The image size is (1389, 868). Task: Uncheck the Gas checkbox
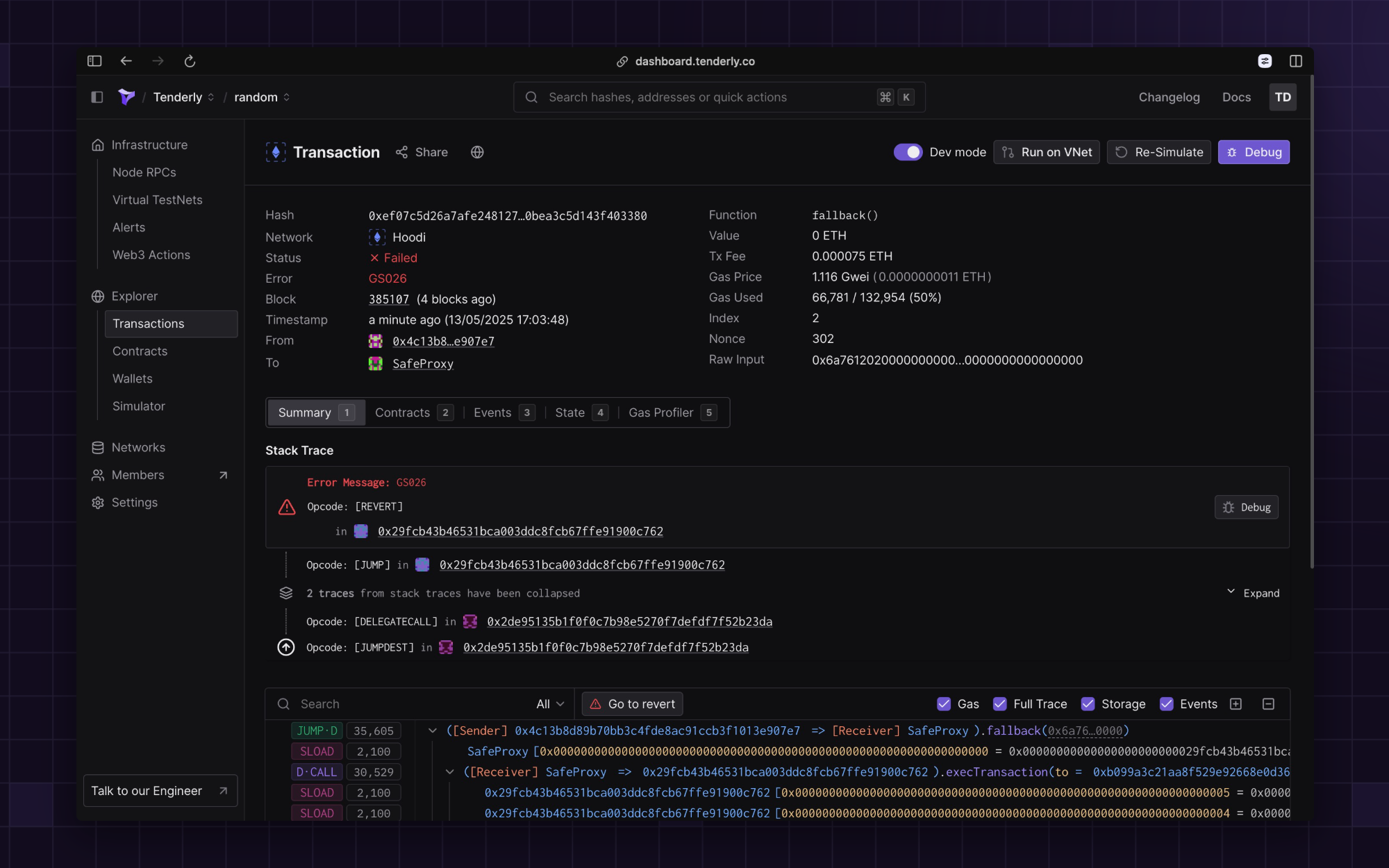[944, 704]
